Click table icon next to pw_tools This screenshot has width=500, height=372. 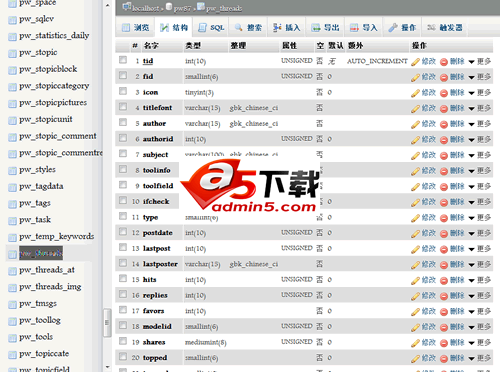tap(12, 338)
